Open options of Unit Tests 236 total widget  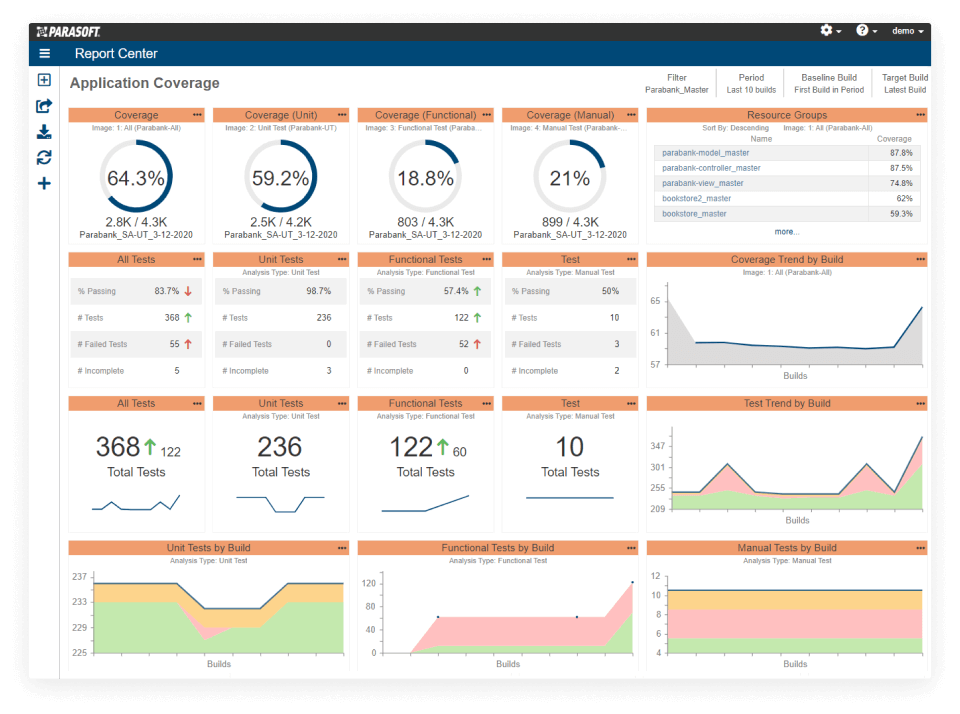(342, 403)
